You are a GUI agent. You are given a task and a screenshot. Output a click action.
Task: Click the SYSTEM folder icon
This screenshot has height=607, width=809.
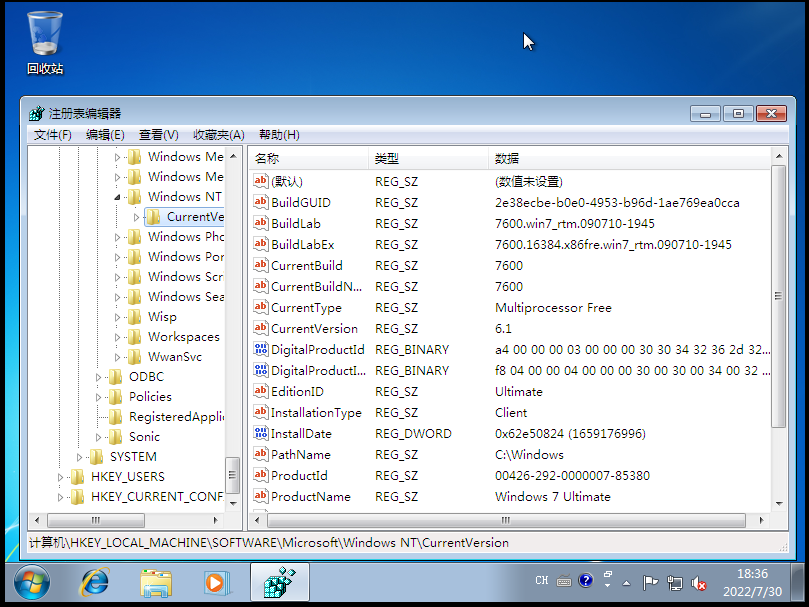[x=96, y=457]
